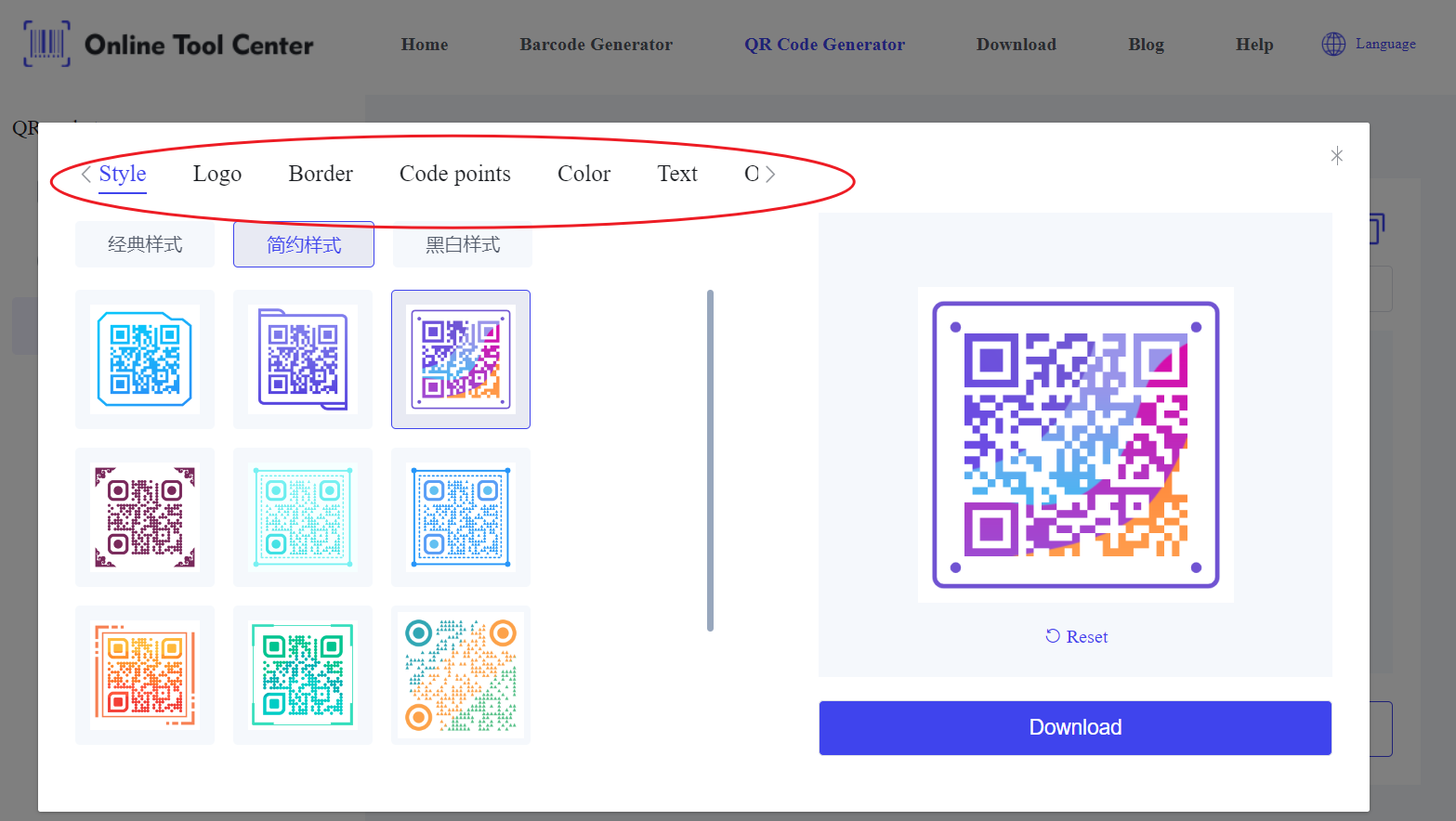Open the Language globe icon

point(1333,44)
